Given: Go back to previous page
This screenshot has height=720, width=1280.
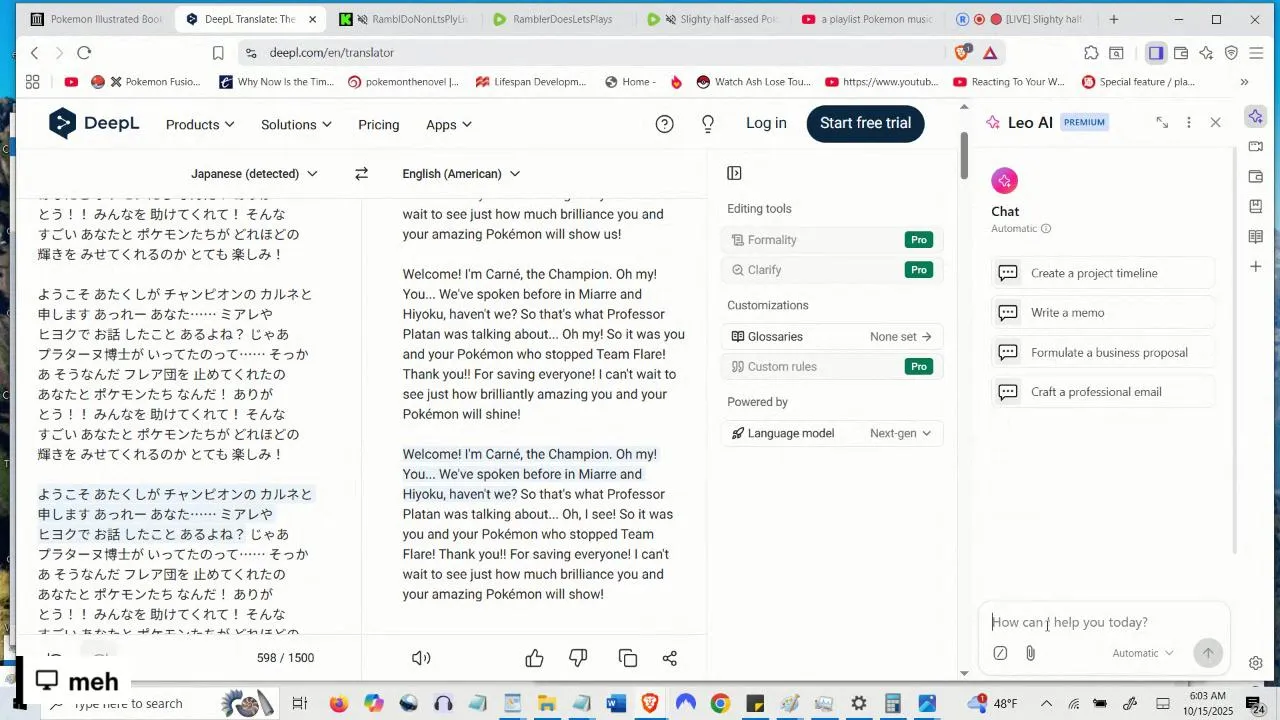Looking at the screenshot, I should (x=35, y=53).
